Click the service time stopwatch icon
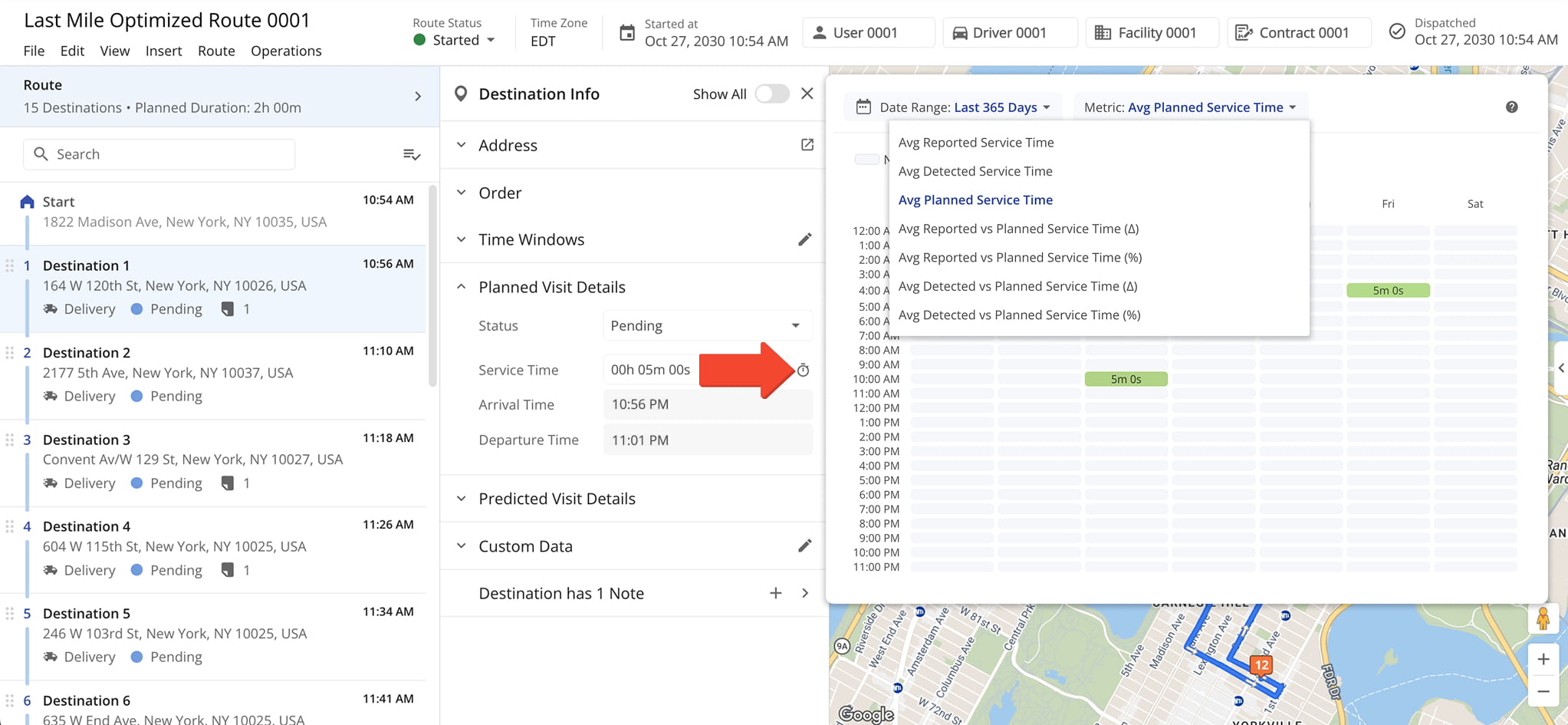This screenshot has height=725, width=1568. [803, 371]
